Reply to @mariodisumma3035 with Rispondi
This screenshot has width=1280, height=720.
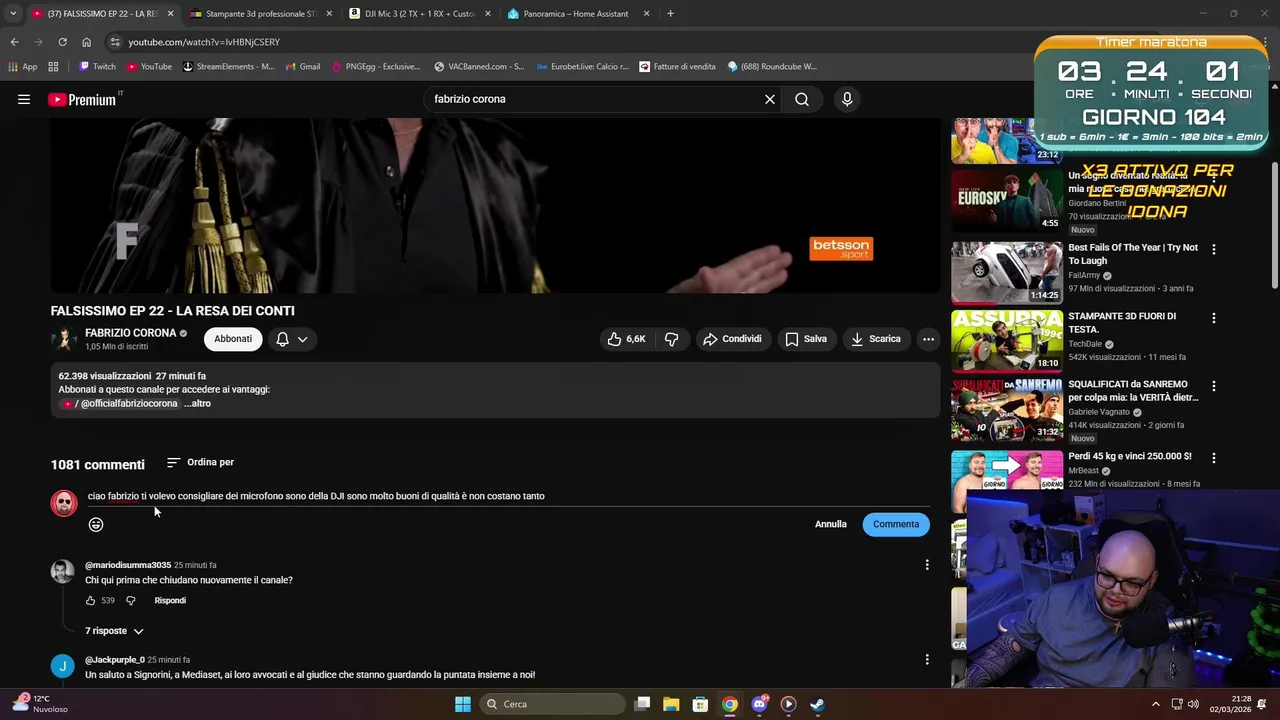[170, 600]
